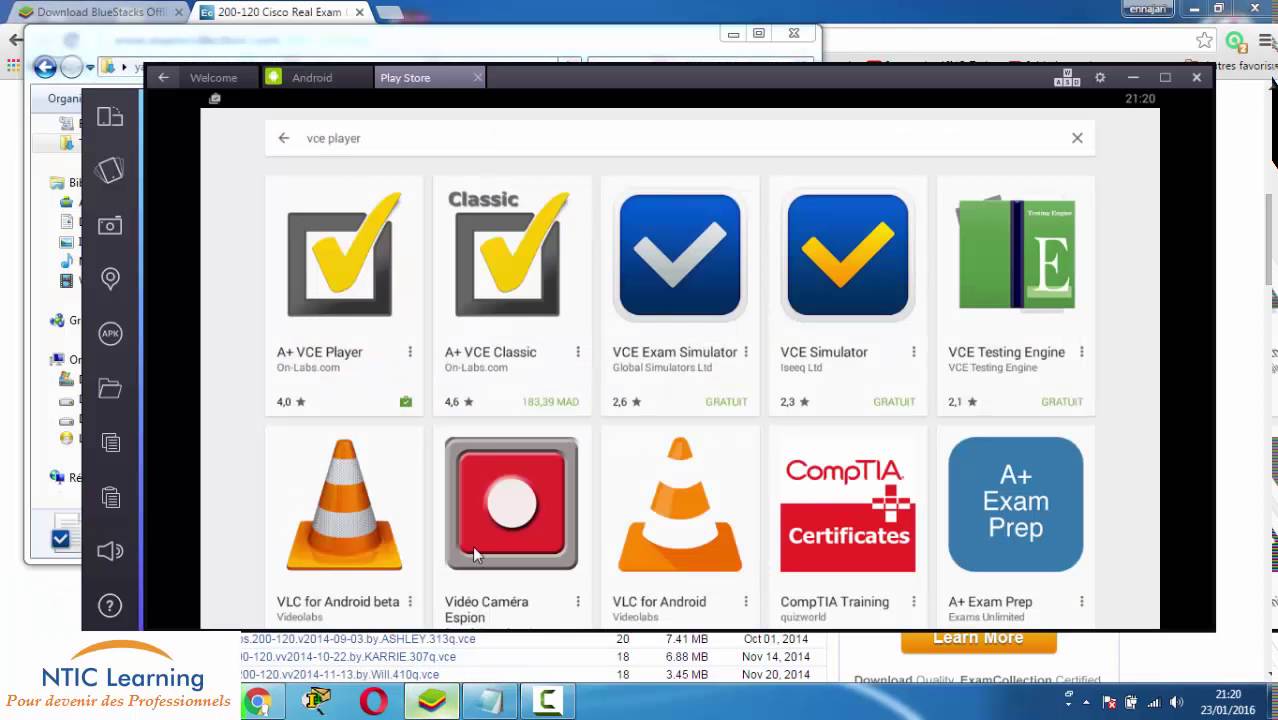
Task: Open the VCE Exam Simulator app icon
Action: [680, 256]
